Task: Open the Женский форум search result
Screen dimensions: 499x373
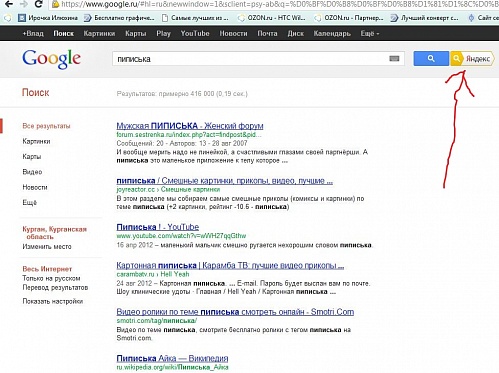Action: [x=190, y=126]
